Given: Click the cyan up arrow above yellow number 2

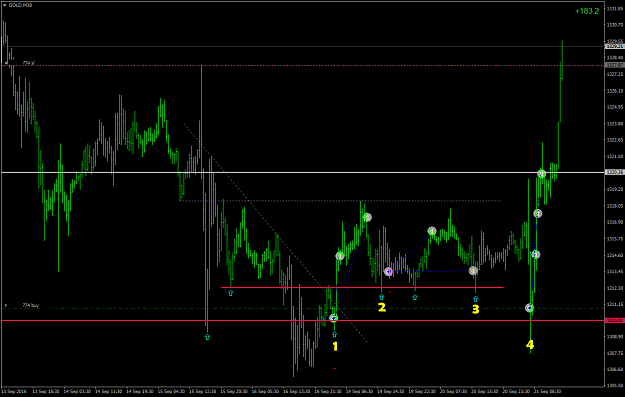Looking at the screenshot, I should tap(381, 297).
